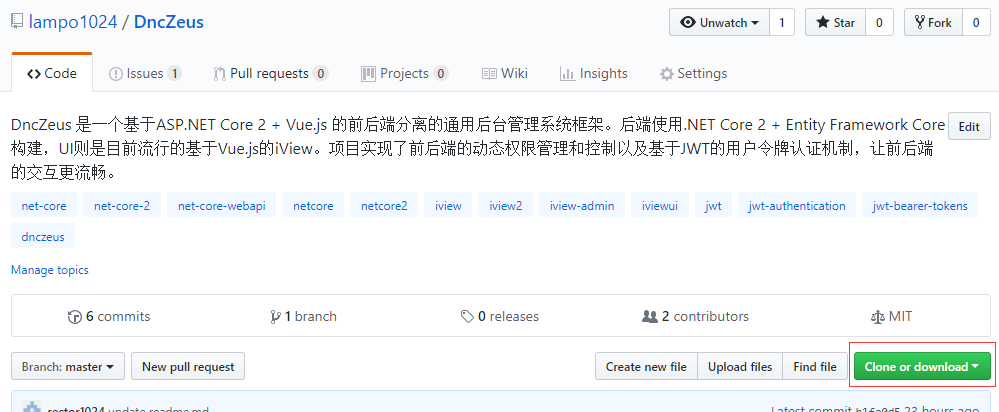Image resolution: width=999 pixels, height=412 pixels.
Task: Open the DncZeus repository link
Action: coord(169,22)
